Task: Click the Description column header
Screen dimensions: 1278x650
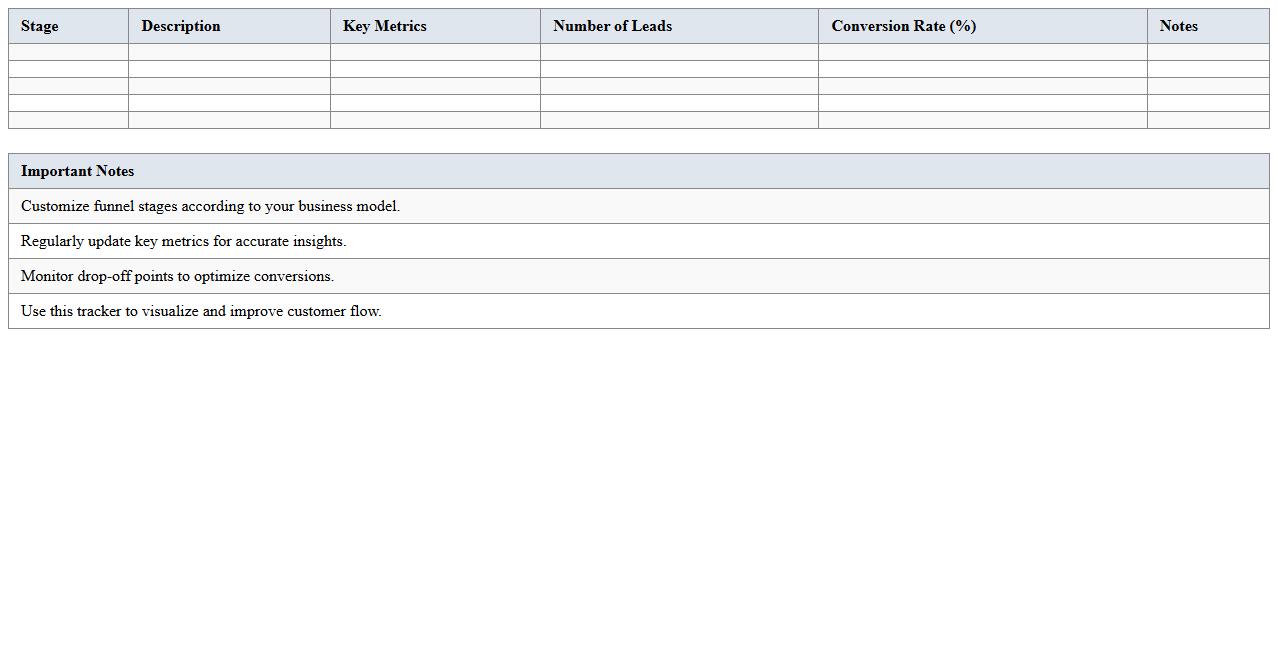Action: 181,26
